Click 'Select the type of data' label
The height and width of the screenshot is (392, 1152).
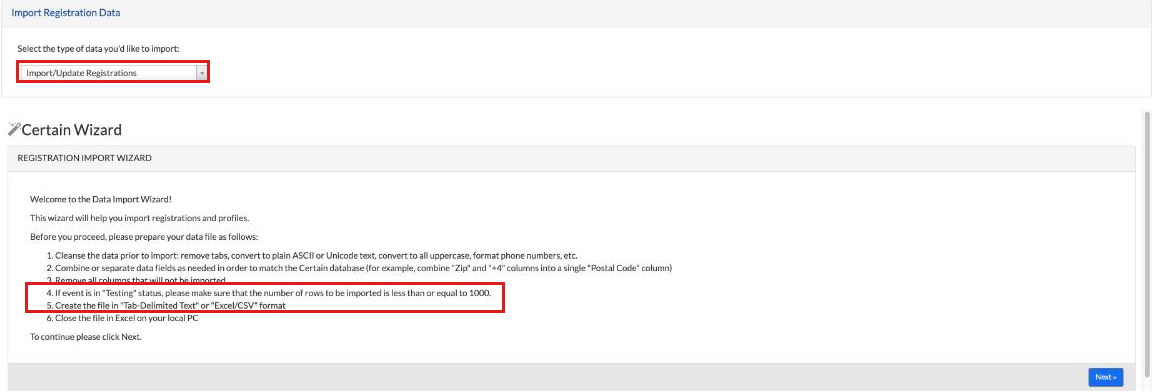point(98,48)
